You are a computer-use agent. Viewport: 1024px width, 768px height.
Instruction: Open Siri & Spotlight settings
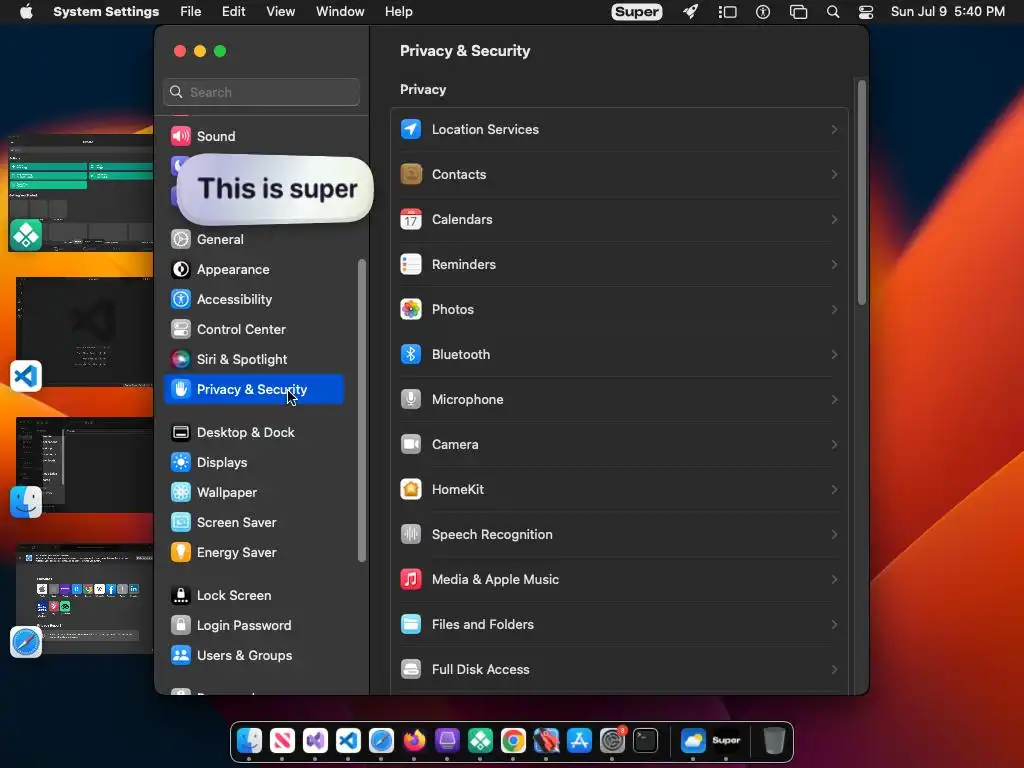(x=253, y=359)
